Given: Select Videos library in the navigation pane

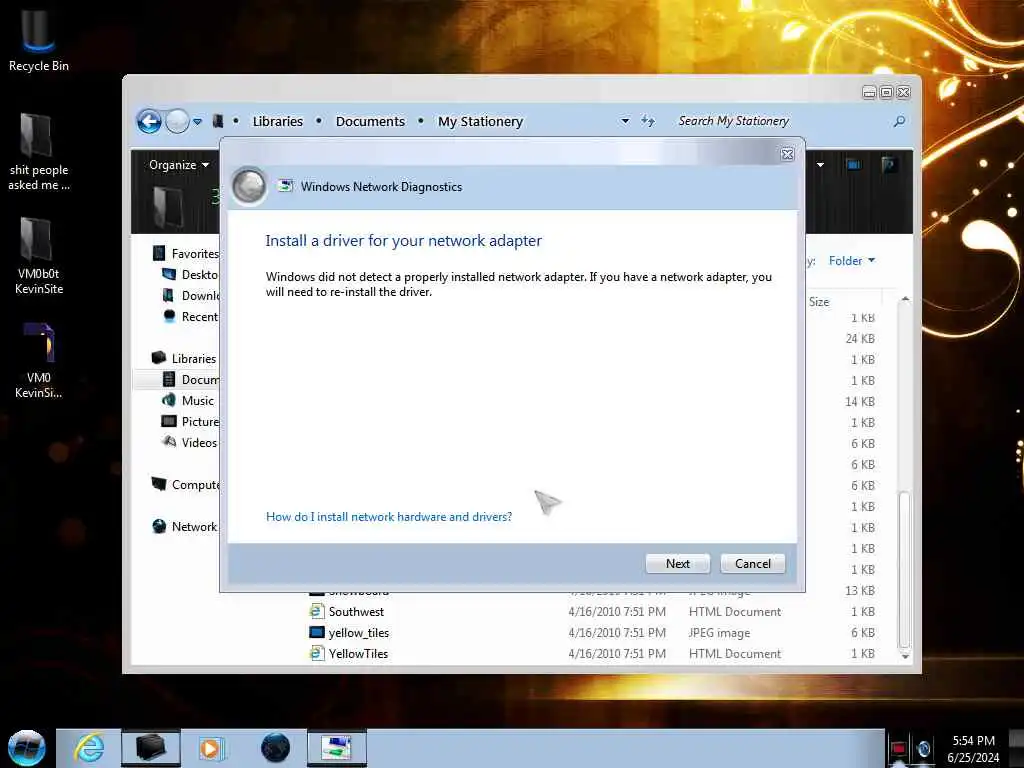Looking at the screenshot, I should [x=189, y=442].
